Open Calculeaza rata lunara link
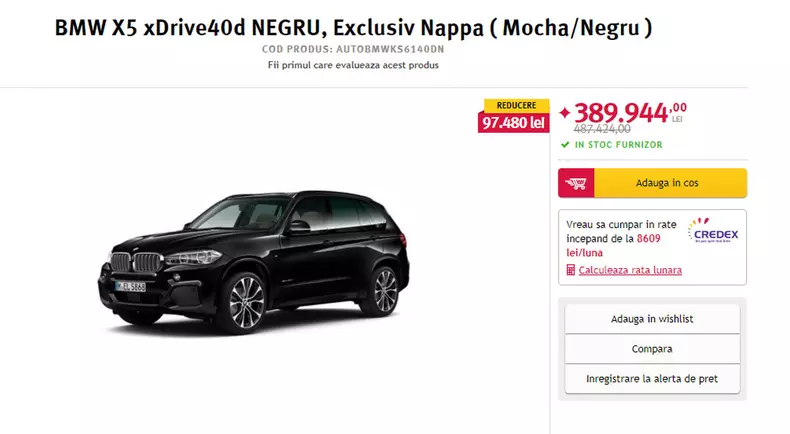 point(630,270)
